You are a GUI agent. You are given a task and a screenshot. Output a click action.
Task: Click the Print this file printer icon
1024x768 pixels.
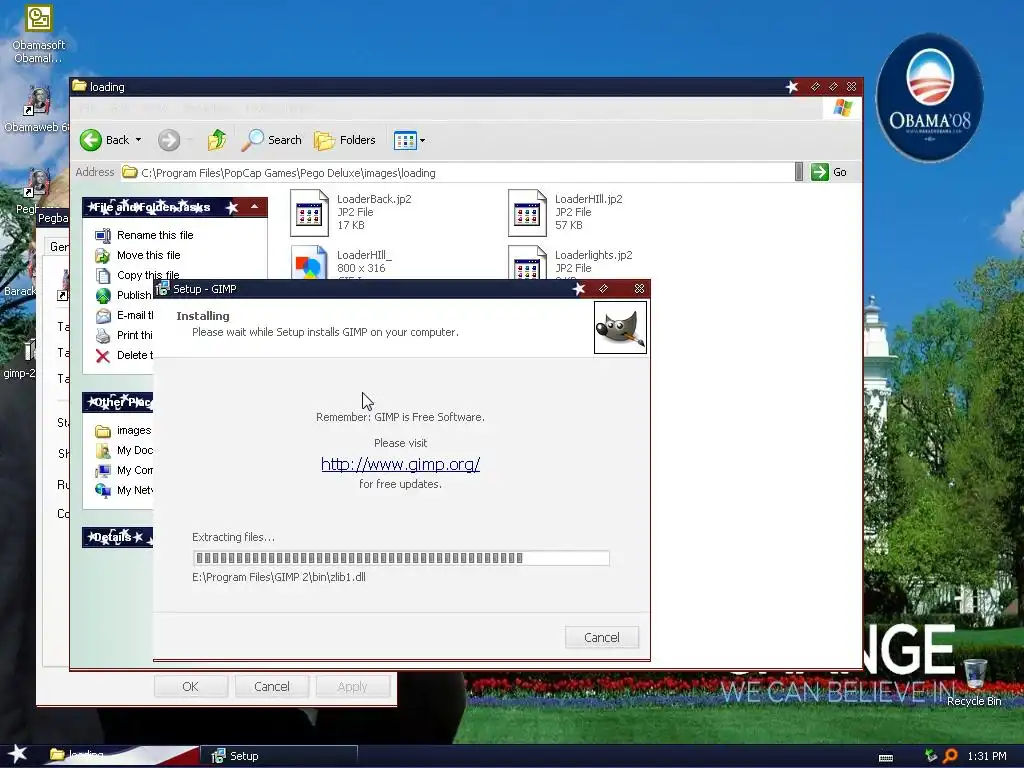tap(103, 336)
